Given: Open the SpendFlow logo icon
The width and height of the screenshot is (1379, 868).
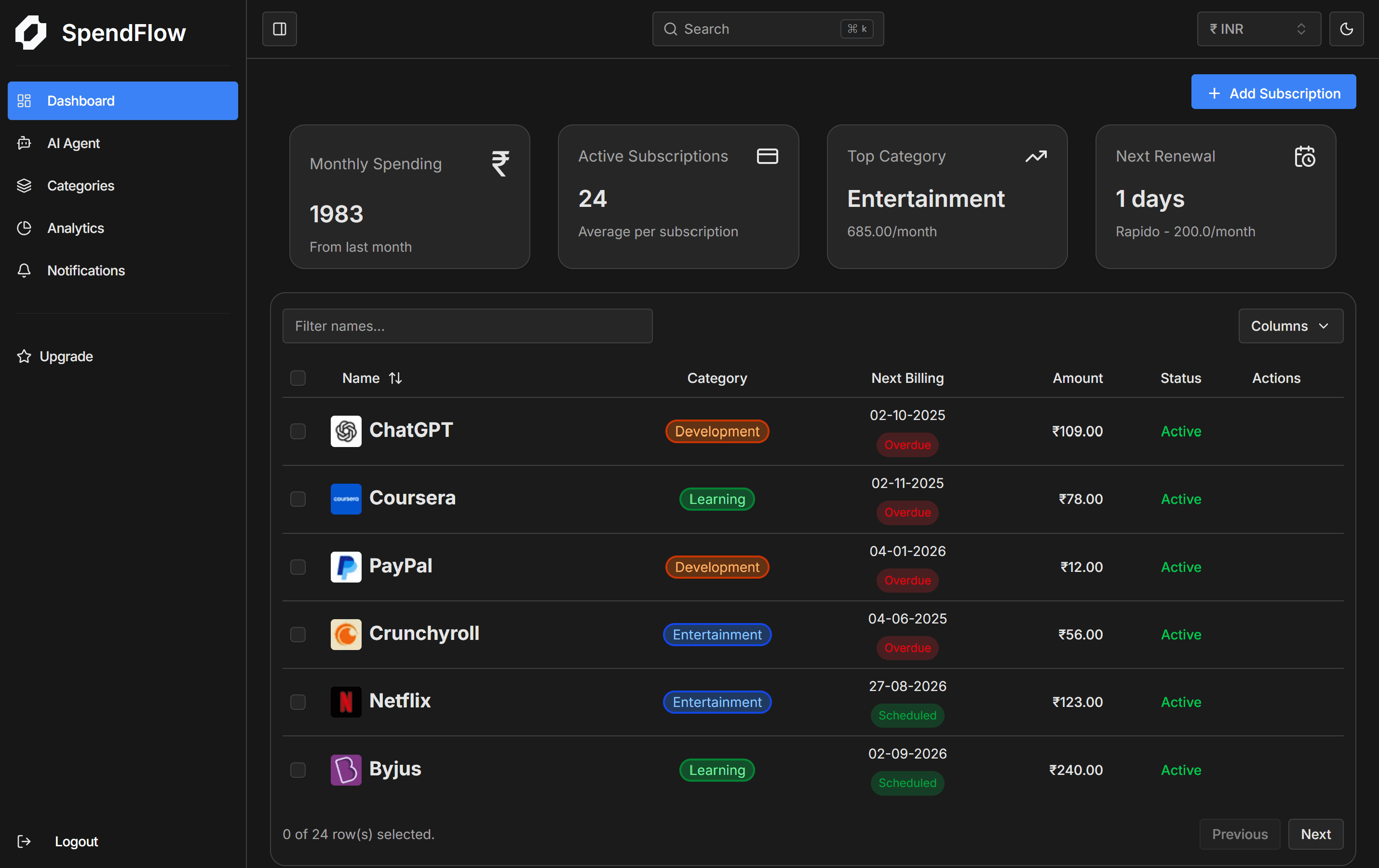Looking at the screenshot, I should (31, 33).
